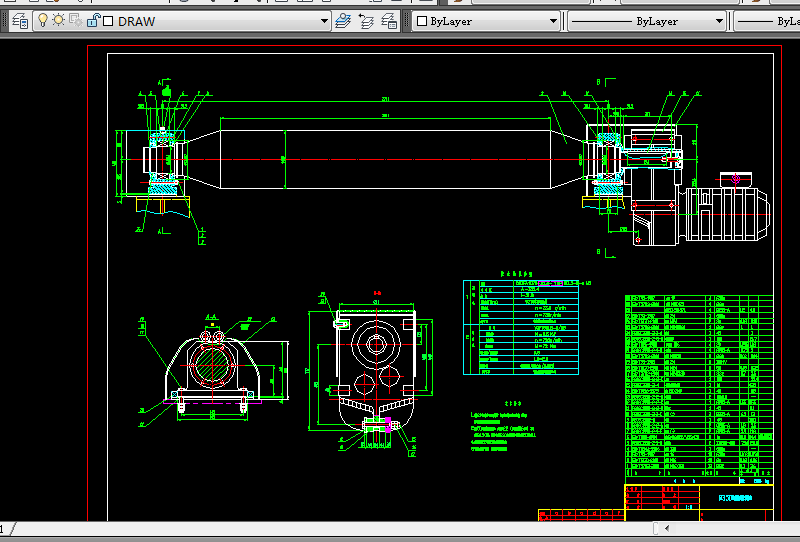
Task: Click the Layer Previous icon
Action: pyautogui.click(x=366, y=20)
